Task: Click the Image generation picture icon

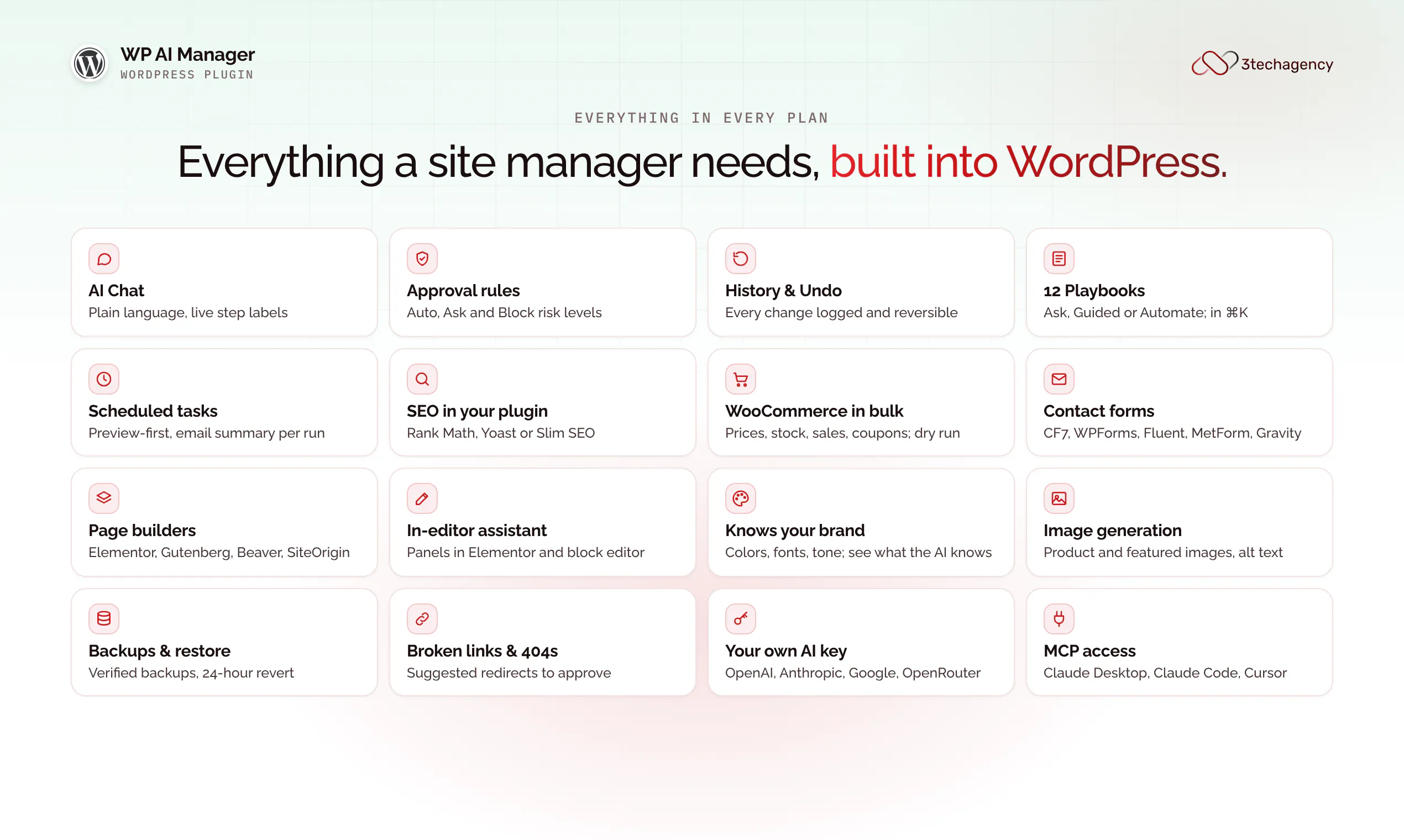Action: (1059, 498)
